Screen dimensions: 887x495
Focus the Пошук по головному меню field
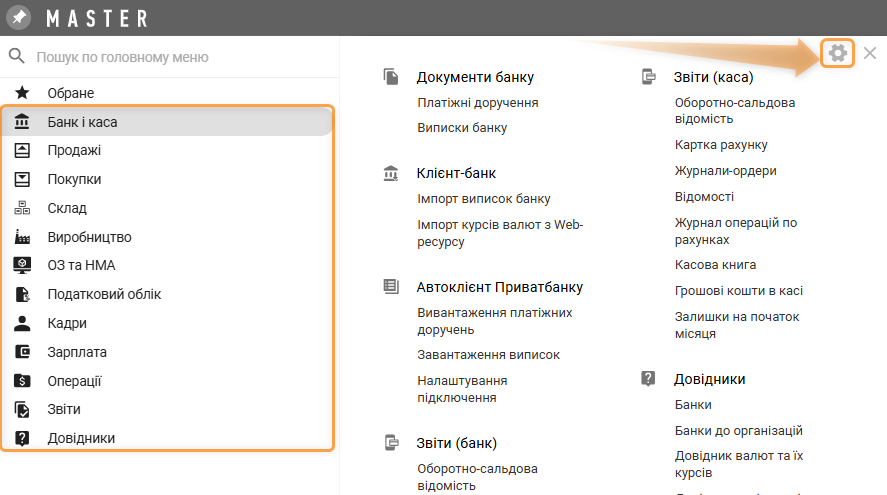tap(170, 57)
